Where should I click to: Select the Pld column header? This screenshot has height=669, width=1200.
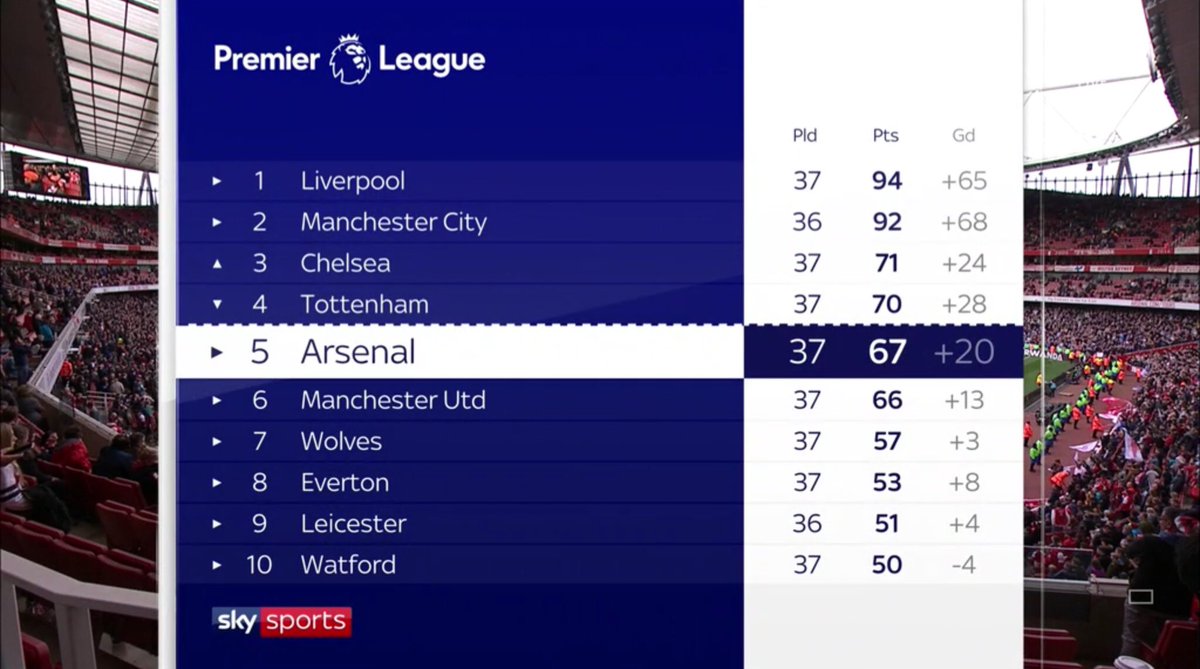pyautogui.click(x=805, y=136)
